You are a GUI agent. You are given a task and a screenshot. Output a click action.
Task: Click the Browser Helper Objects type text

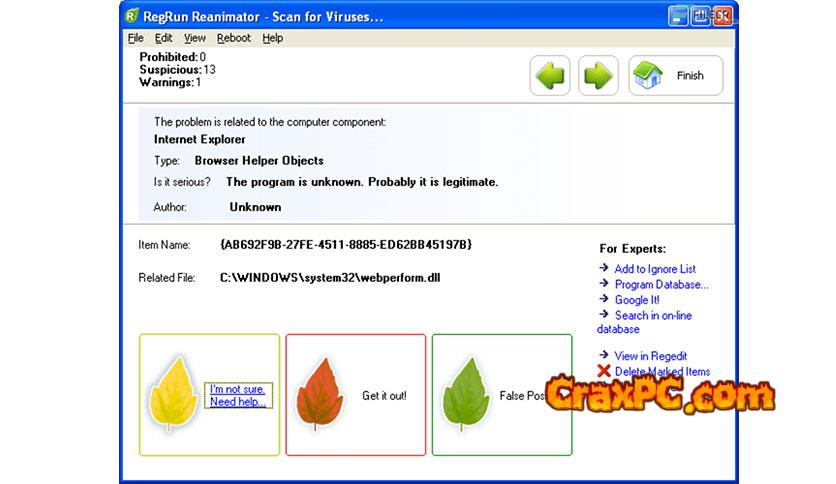coord(259,160)
